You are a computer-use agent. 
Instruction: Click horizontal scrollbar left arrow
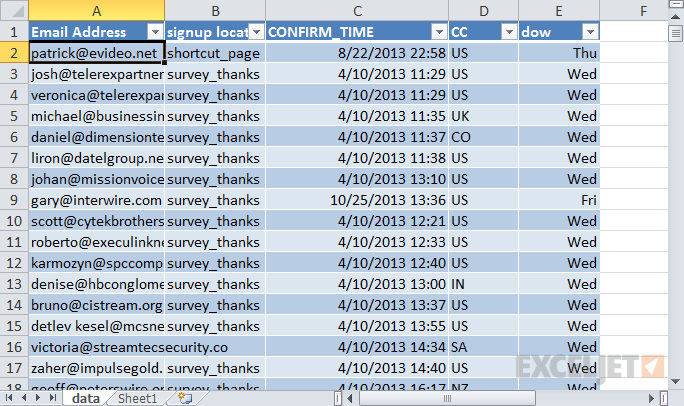point(349,398)
